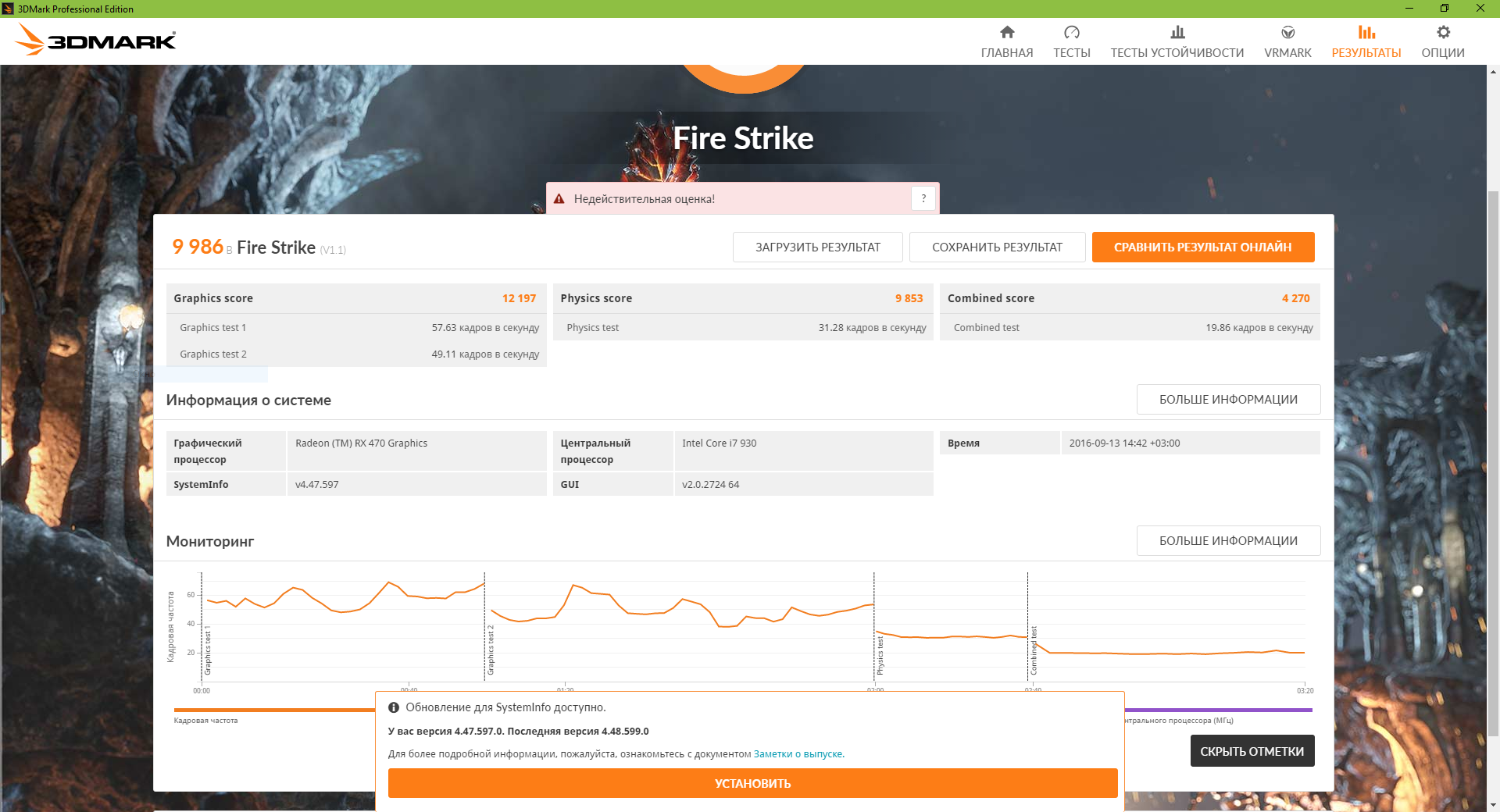Click the scrollbar up arrow
The image size is (1500, 812).
[x=1493, y=72]
